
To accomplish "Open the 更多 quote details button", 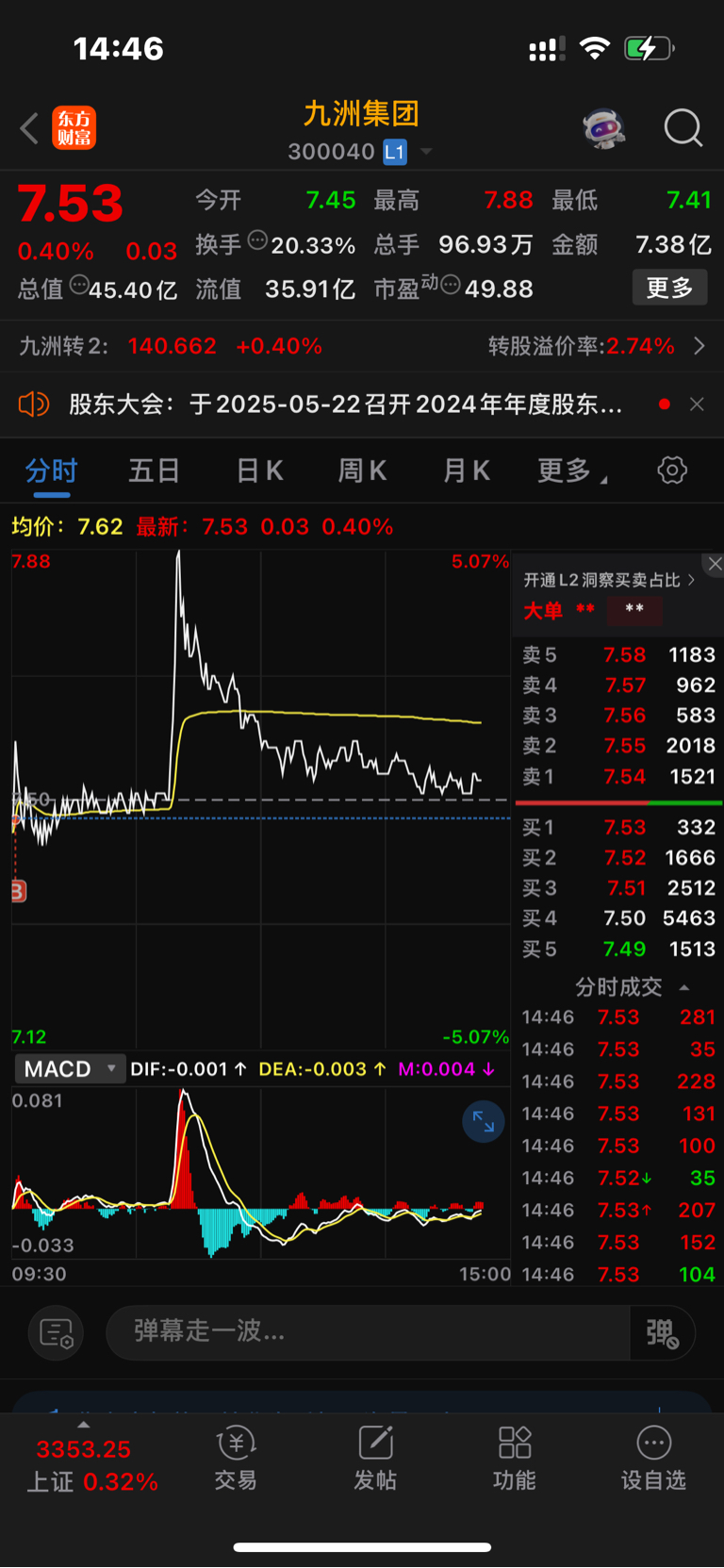I will pos(669,288).
